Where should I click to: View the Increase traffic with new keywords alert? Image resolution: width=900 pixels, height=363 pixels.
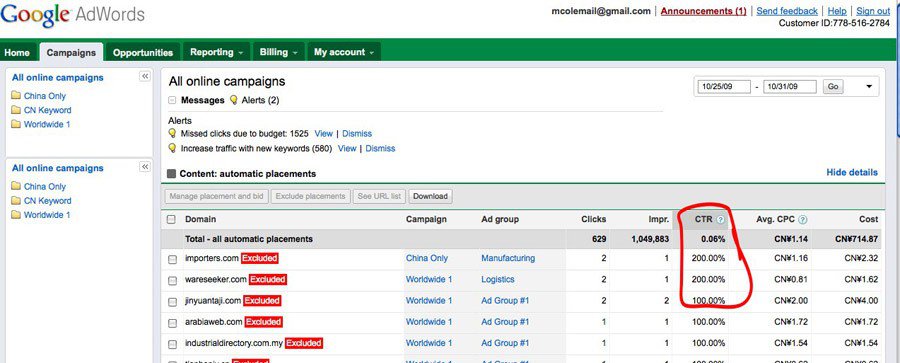pos(347,148)
